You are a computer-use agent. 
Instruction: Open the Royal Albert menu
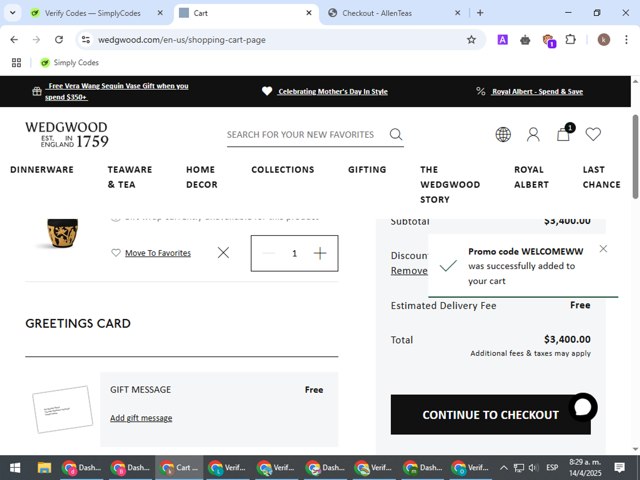(x=531, y=177)
